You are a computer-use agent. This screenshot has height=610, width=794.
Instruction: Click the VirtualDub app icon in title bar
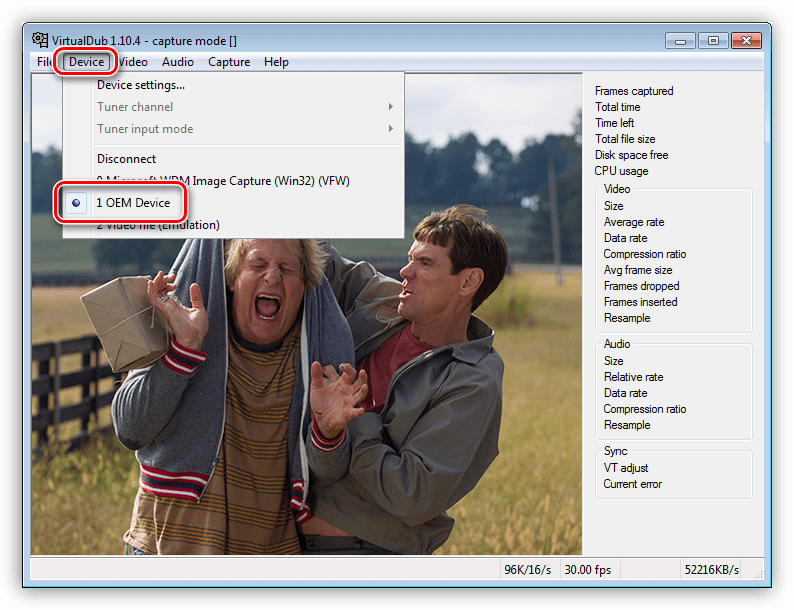[40, 39]
